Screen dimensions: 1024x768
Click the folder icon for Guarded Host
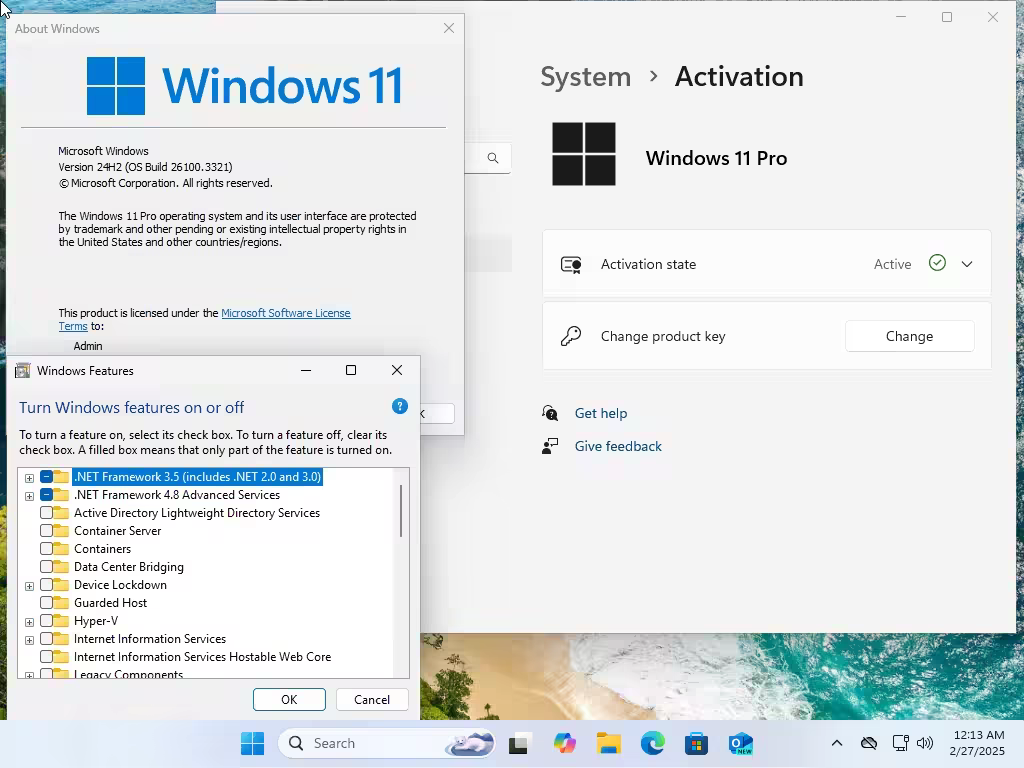click(x=61, y=603)
